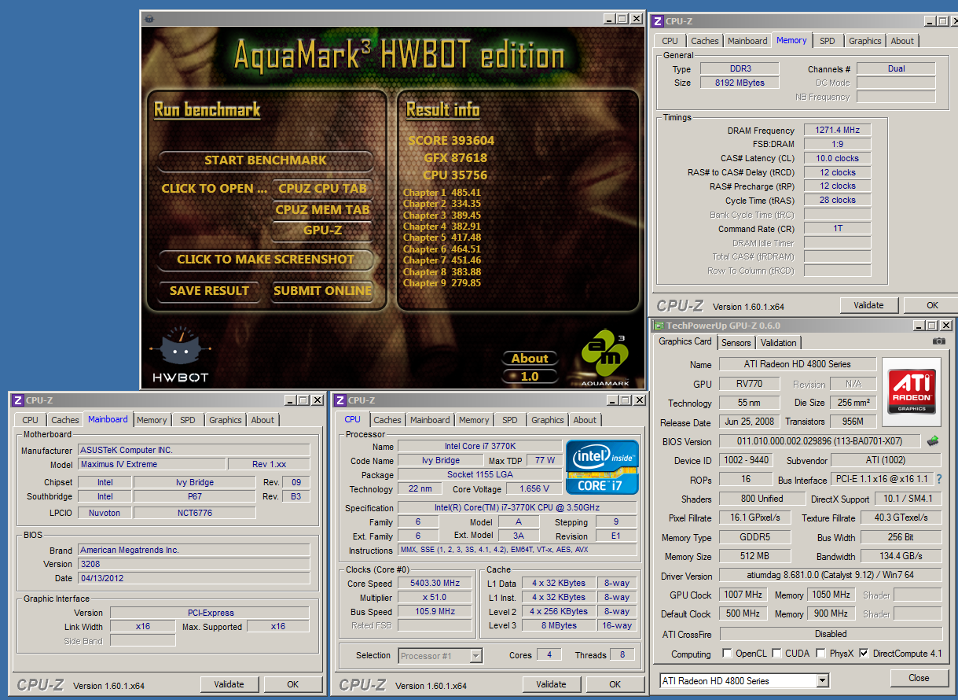The width and height of the screenshot is (958, 700).
Task: Click the BIOS version save chip icon in GPU-Z
Action: pyautogui.click(x=932, y=441)
